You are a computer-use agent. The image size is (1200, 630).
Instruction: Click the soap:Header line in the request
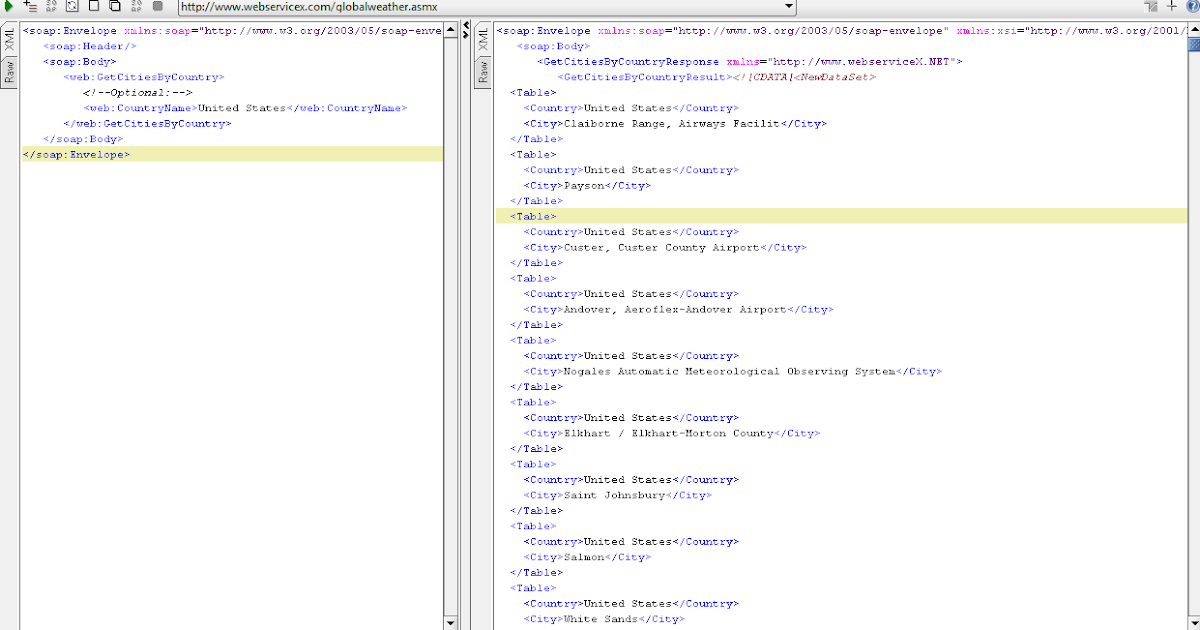[x=90, y=46]
